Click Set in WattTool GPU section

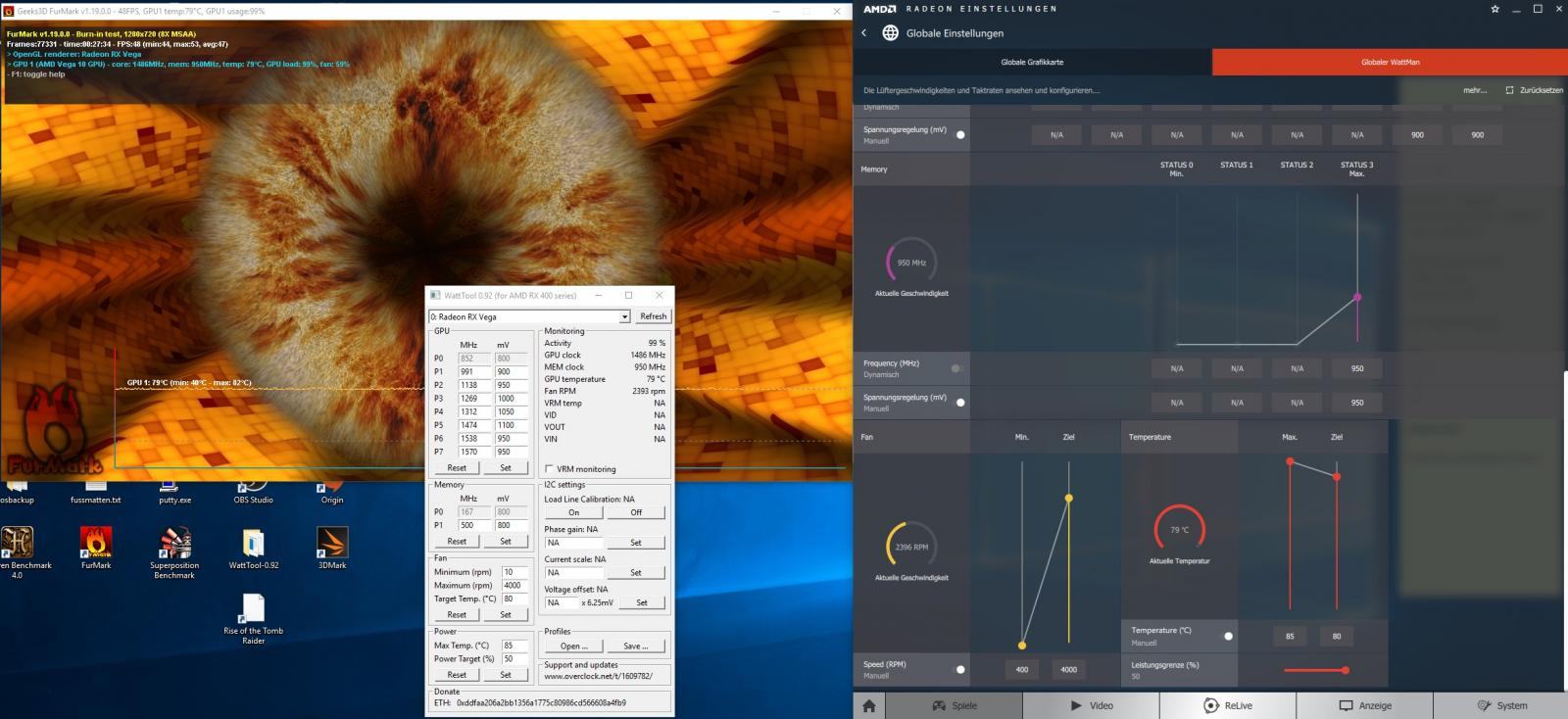click(506, 468)
